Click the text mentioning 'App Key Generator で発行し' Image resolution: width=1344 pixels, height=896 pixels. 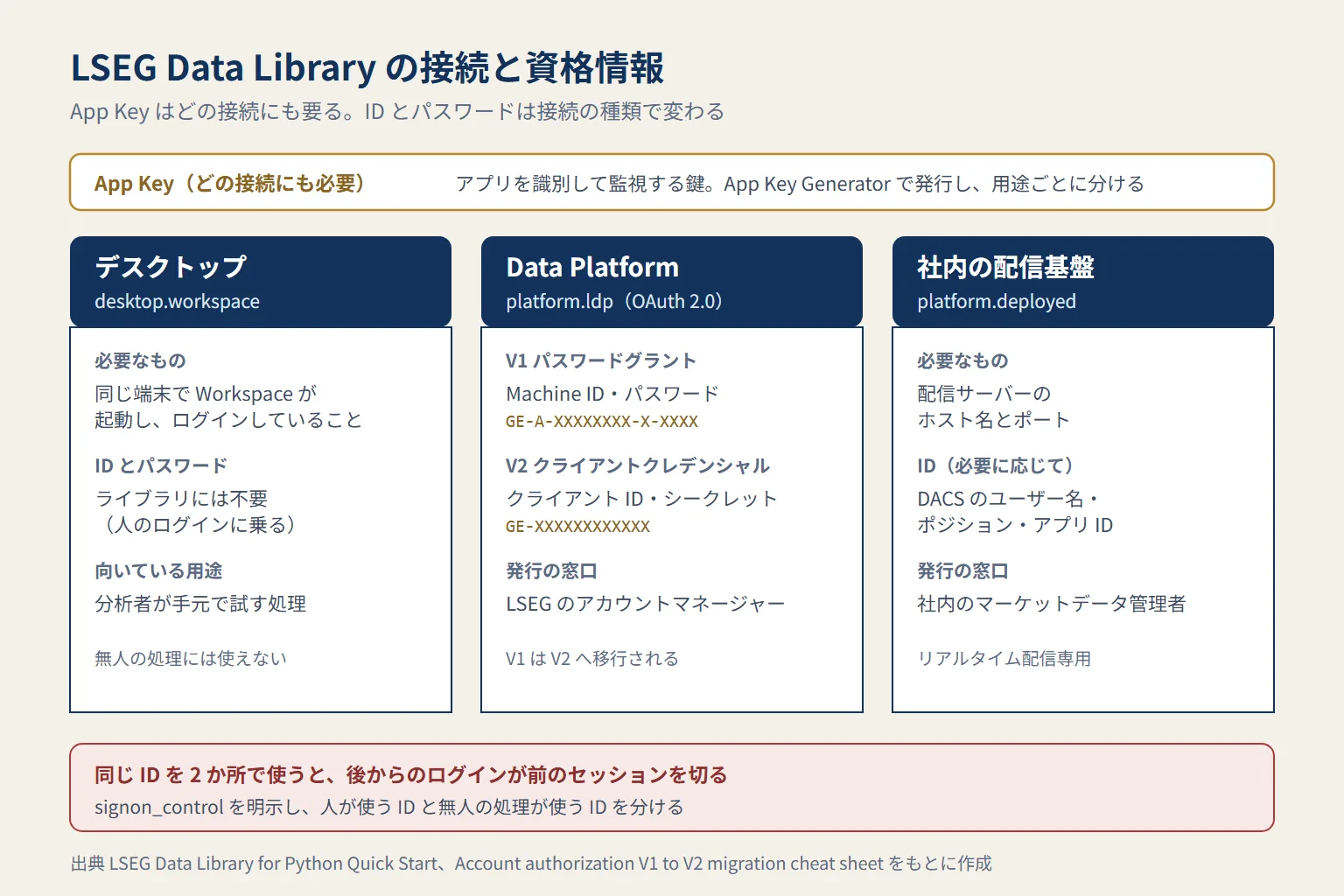(800, 184)
